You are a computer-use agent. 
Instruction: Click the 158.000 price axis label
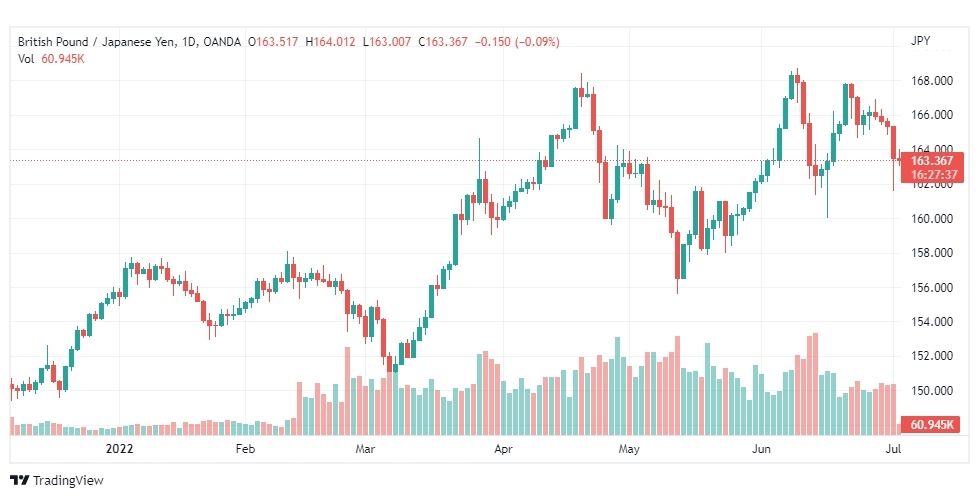[x=931, y=253]
